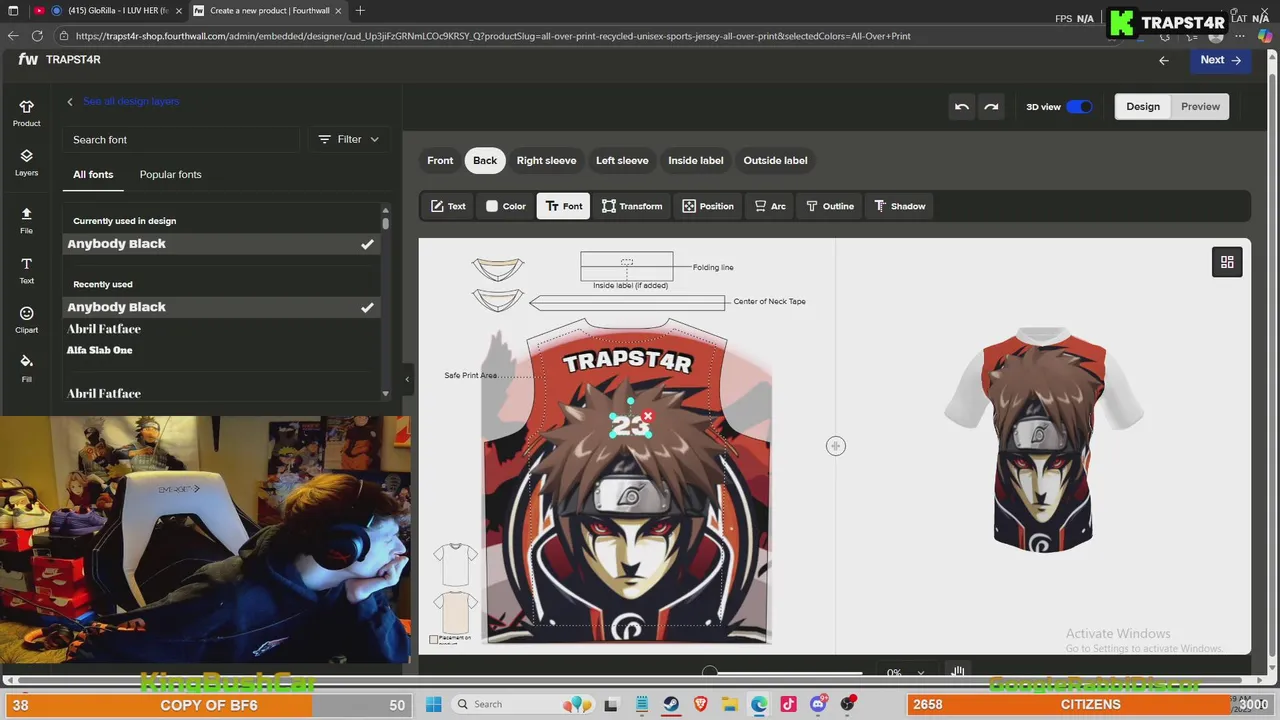The height and width of the screenshot is (720, 1280).
Task: Go back in browser history
Action: [13, 36]
